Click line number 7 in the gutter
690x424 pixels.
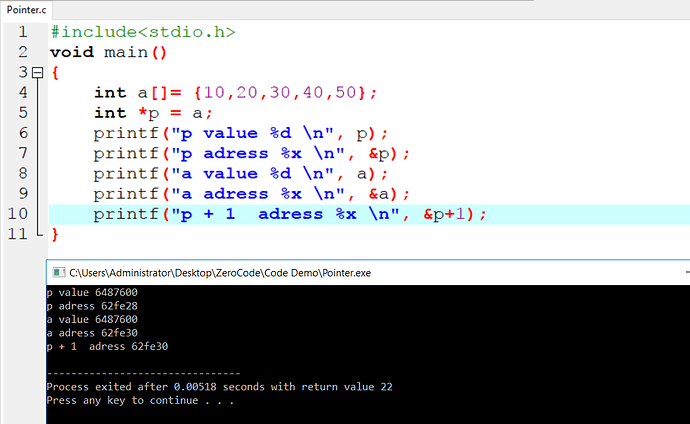click(x=22, y=153)
